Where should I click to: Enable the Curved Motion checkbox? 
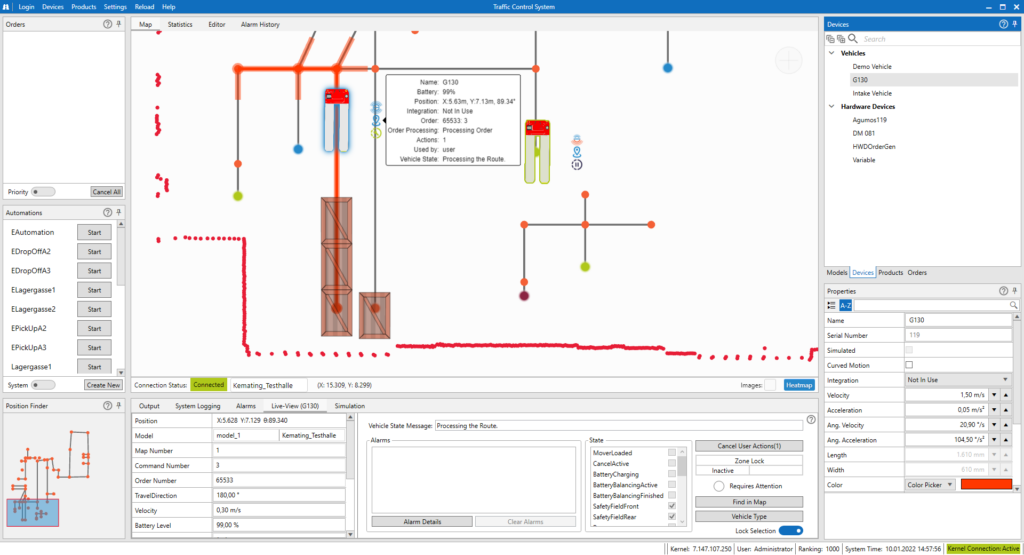pos(909,365)
